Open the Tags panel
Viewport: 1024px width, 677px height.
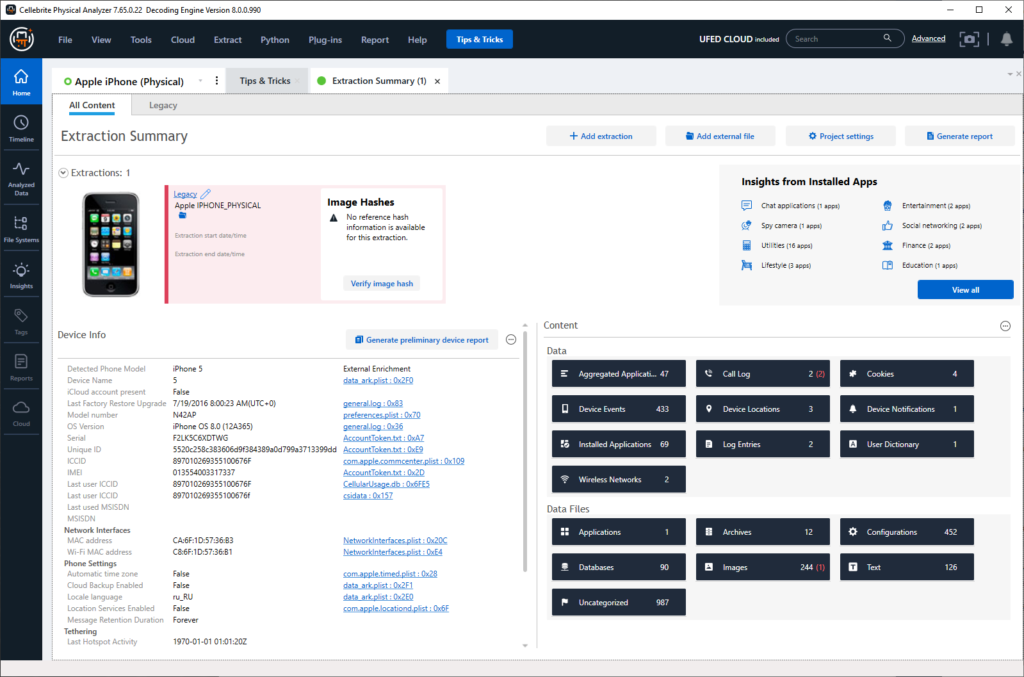tap(21, 319)
